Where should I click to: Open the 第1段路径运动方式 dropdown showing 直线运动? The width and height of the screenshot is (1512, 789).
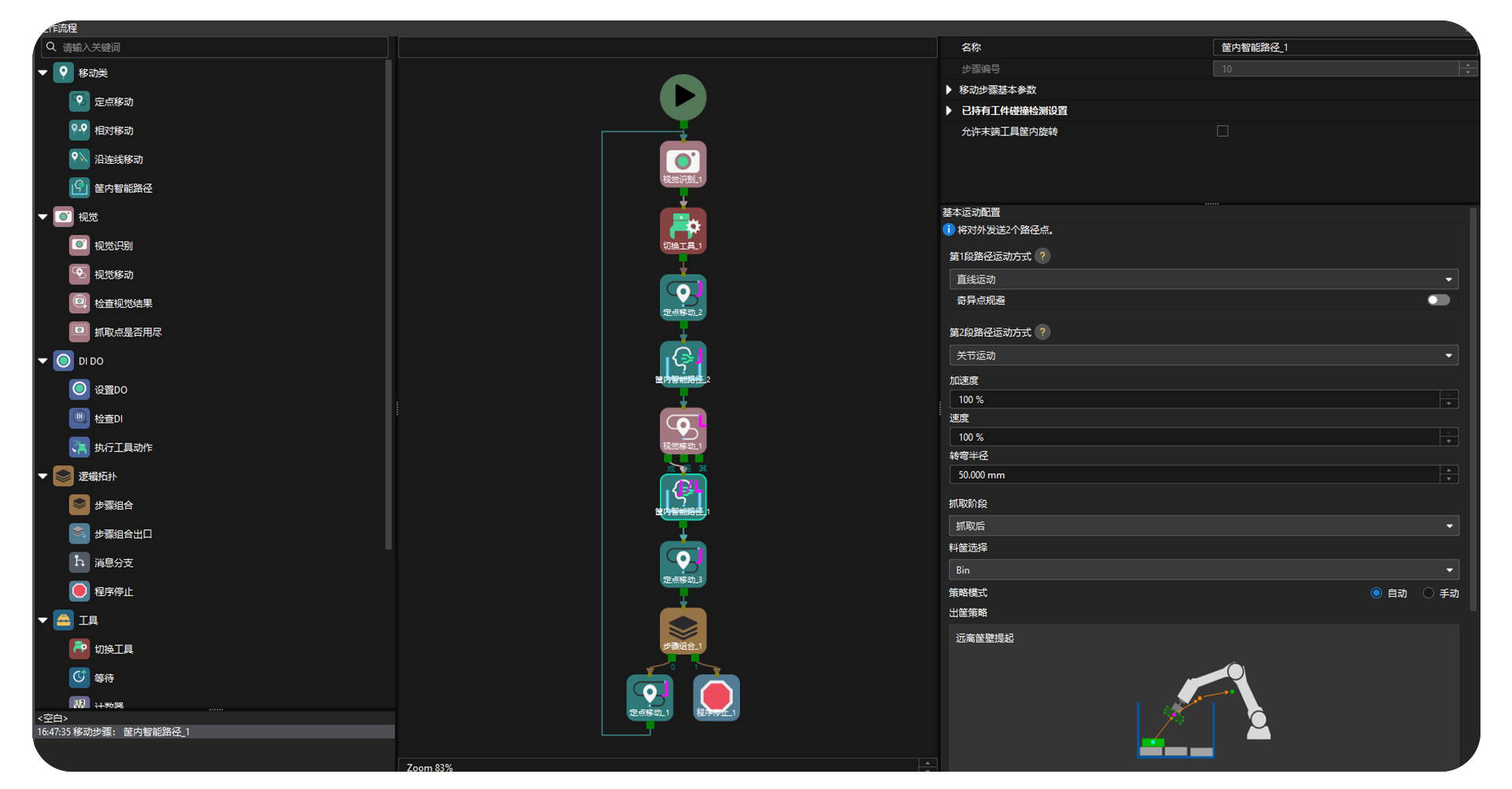click(1203, 280)
